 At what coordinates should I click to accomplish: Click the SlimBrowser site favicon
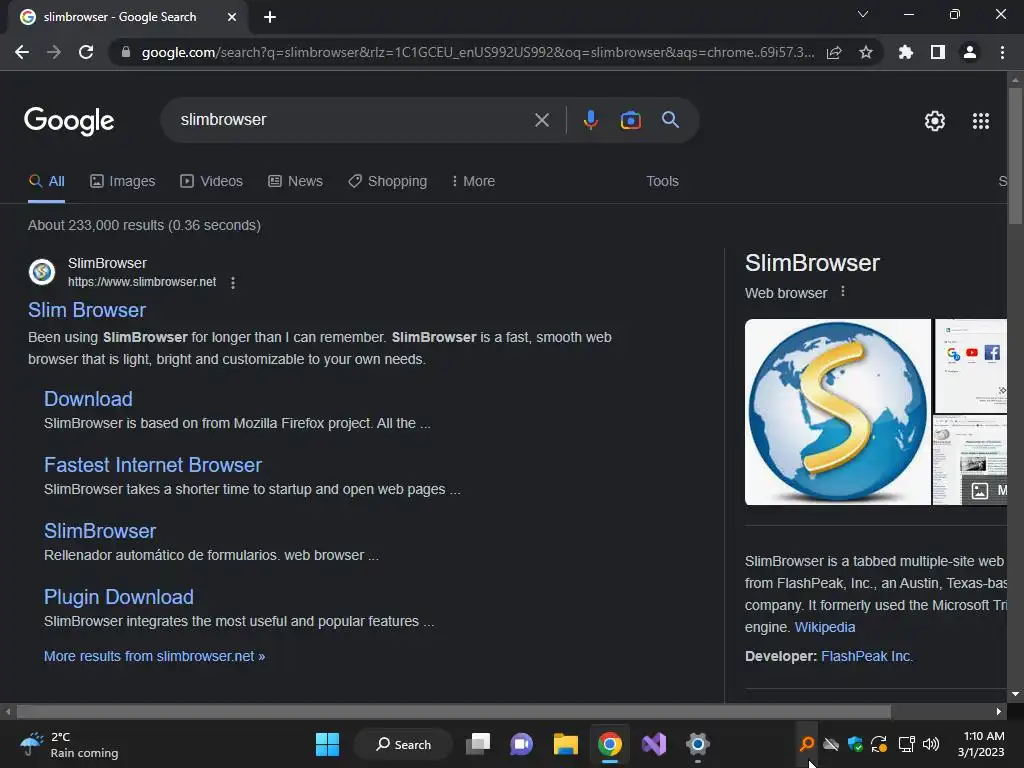coord(42,272)
